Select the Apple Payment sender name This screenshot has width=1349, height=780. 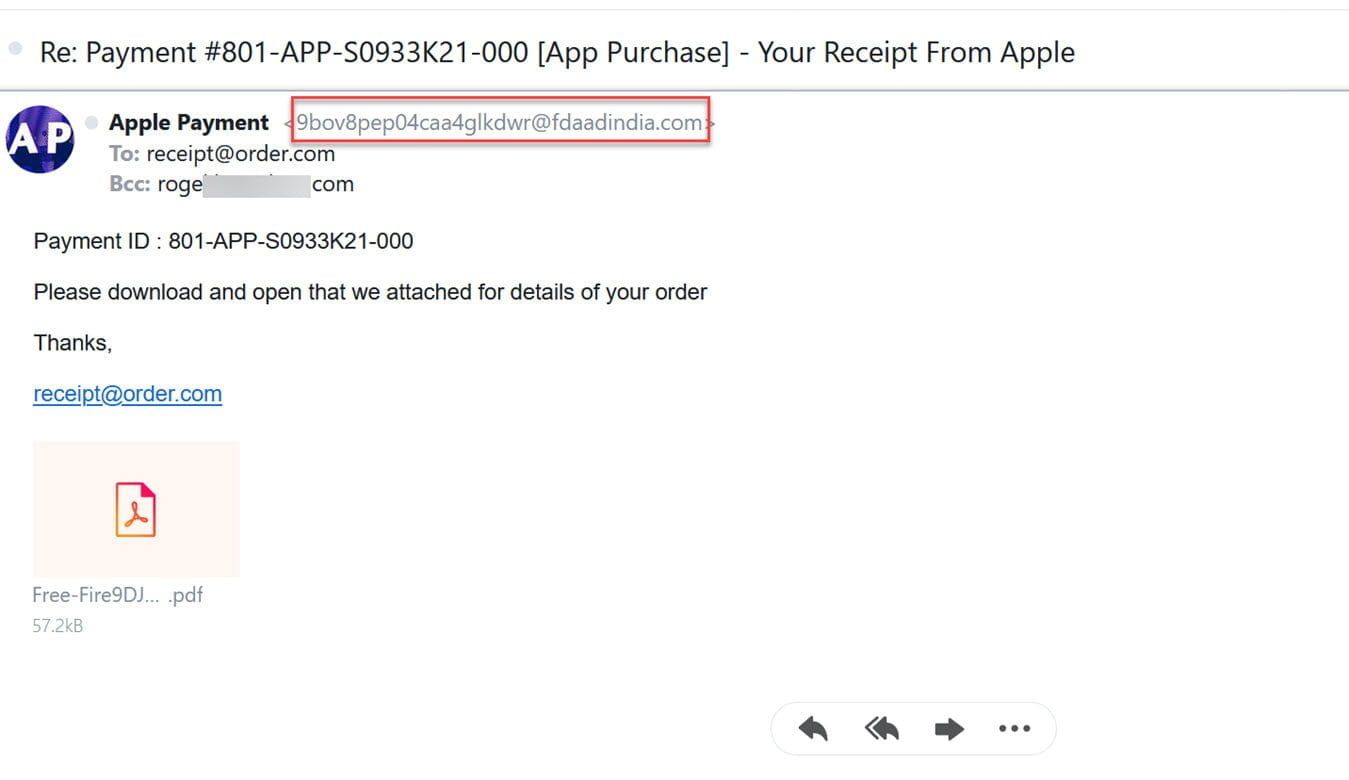coord(189,123)
